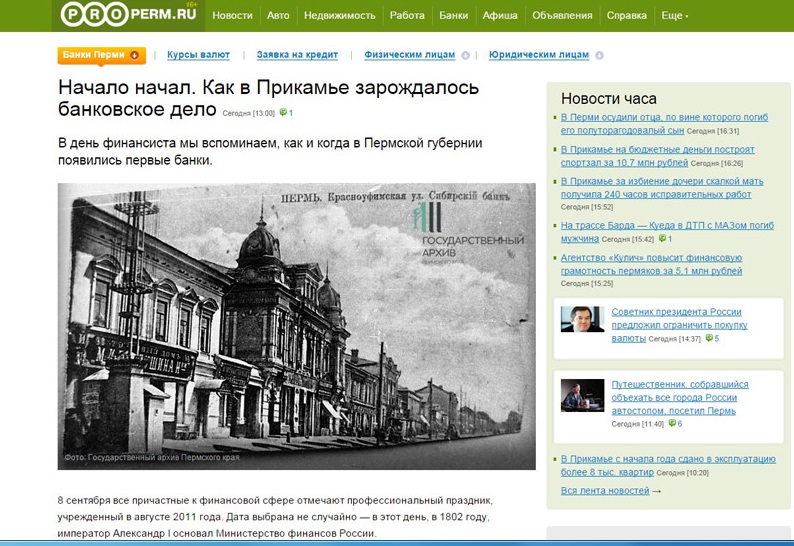Click the Путешественник story thumbnail photo
This screenshot has height=546, width=794.
[x=582, y=395]
